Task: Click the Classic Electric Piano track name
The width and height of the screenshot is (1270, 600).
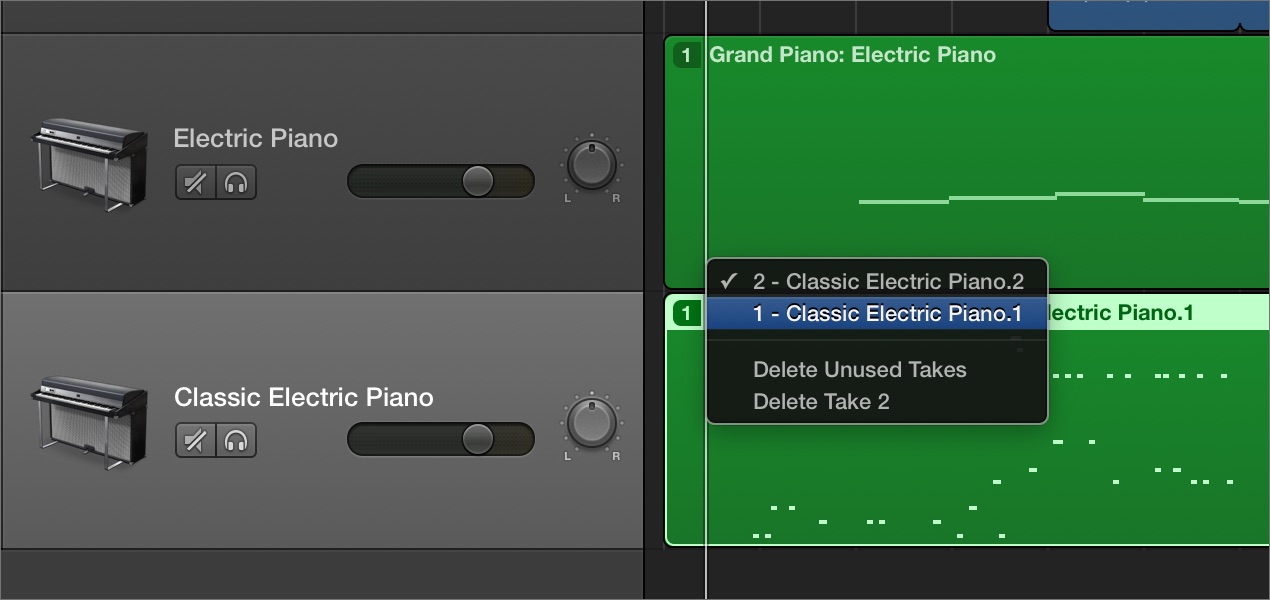Action: point(304,397)
